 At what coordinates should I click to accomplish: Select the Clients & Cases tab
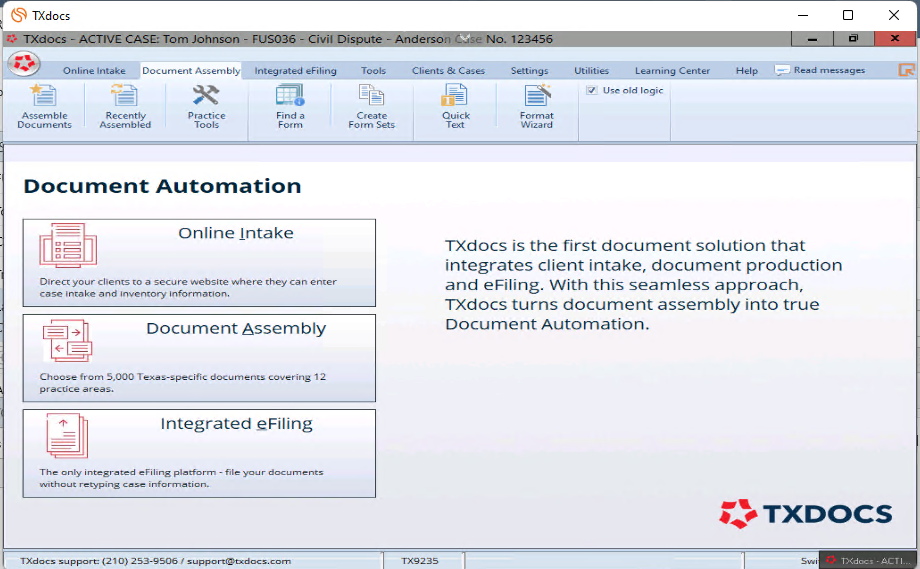pyautogui.click(x=448, y=71)
